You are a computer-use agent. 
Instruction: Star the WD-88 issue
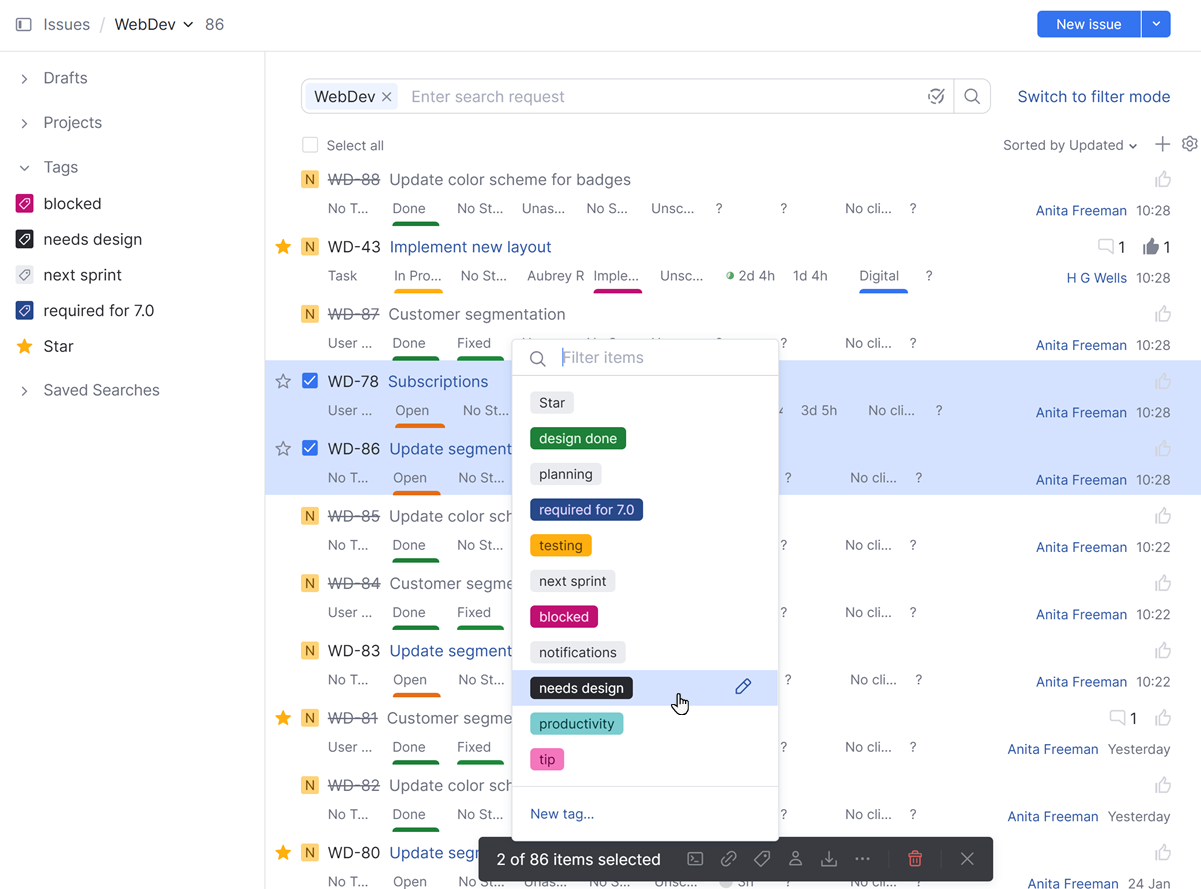(x=283, y=179)
